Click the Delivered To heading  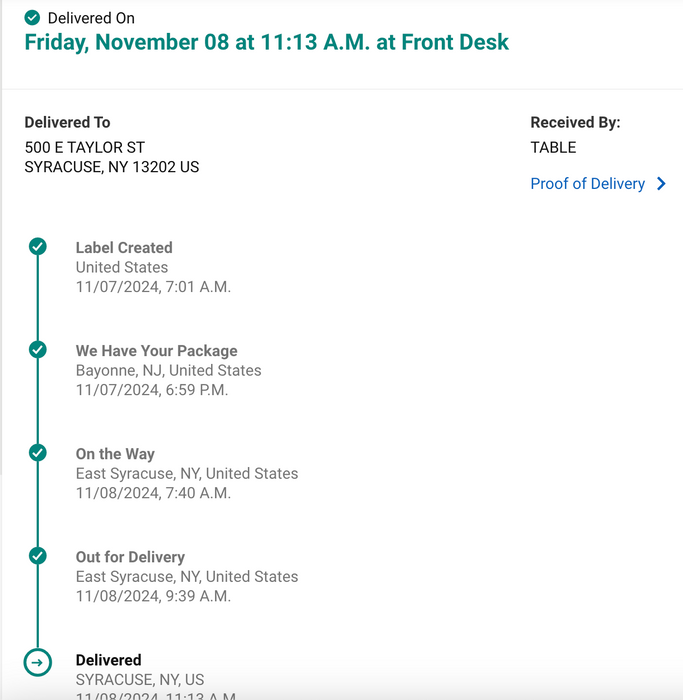tap(67, 123)
